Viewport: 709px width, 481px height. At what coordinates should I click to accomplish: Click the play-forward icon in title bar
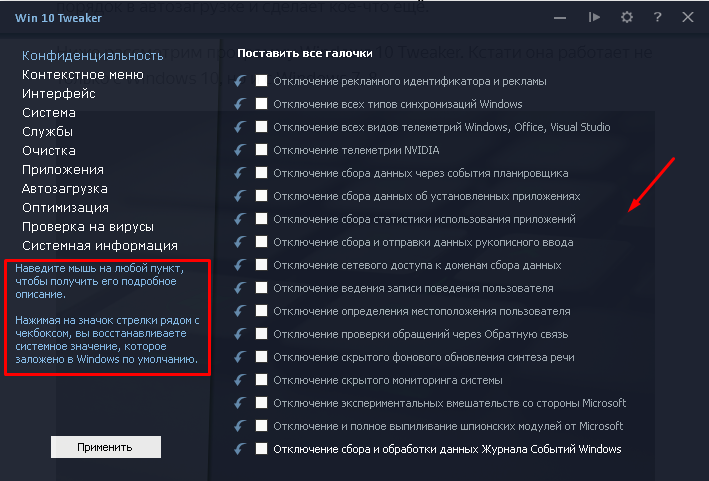pyautogui.click(x=594, y=17)
